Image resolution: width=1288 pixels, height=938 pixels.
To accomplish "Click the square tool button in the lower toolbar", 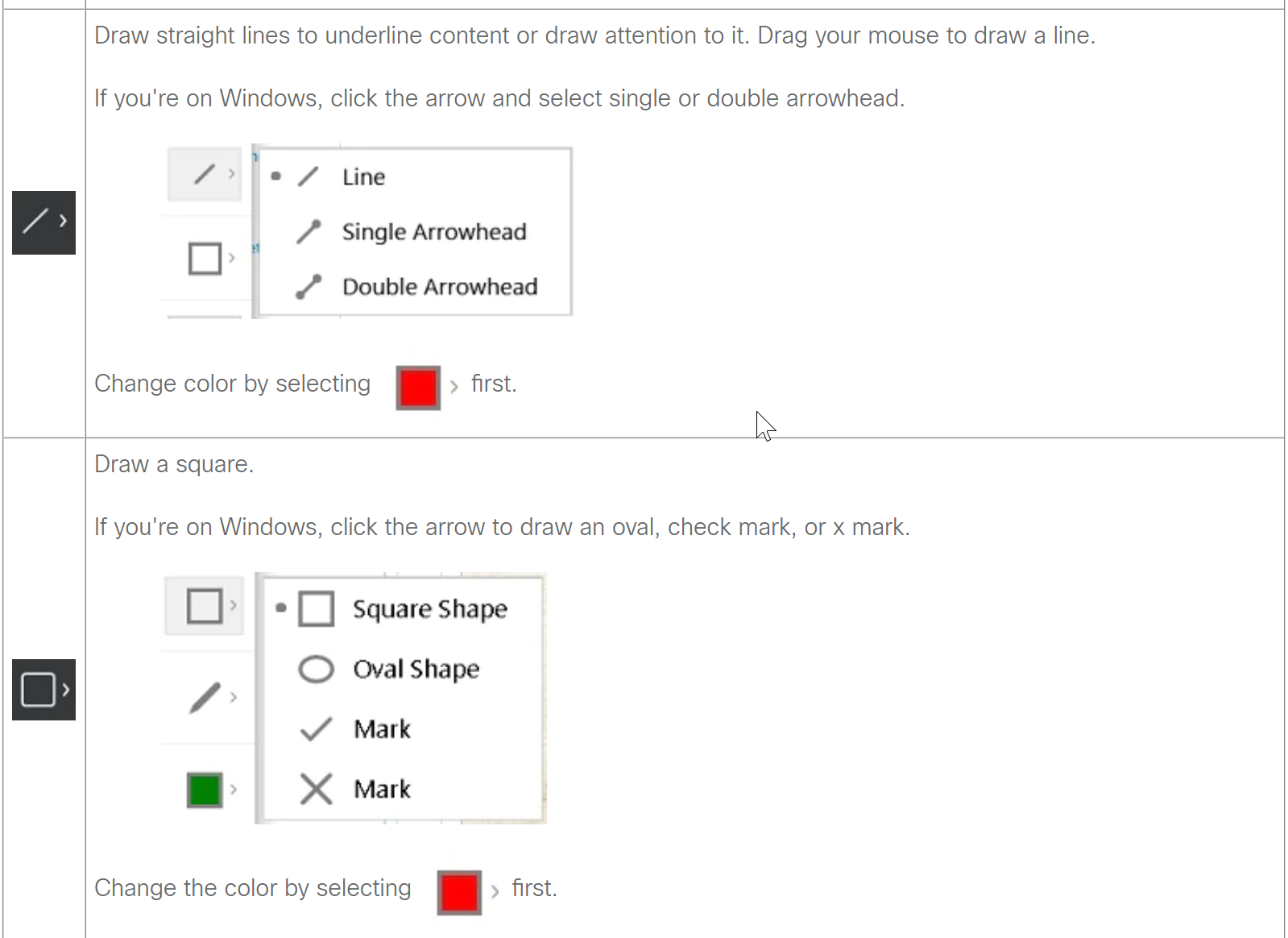I will pos(204,606).
